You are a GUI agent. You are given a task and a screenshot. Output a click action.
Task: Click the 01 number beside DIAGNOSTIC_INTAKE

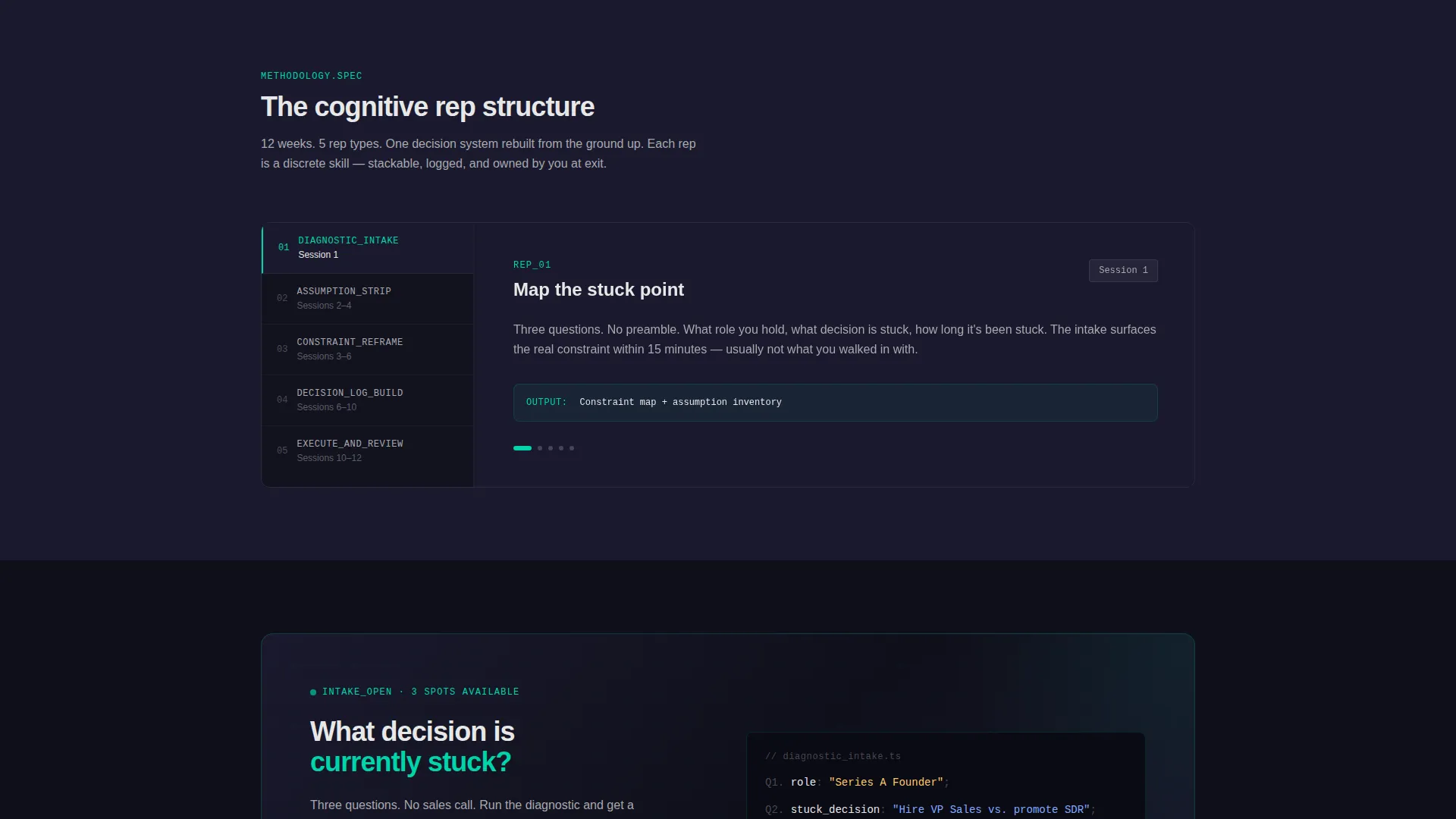(284, 248)
